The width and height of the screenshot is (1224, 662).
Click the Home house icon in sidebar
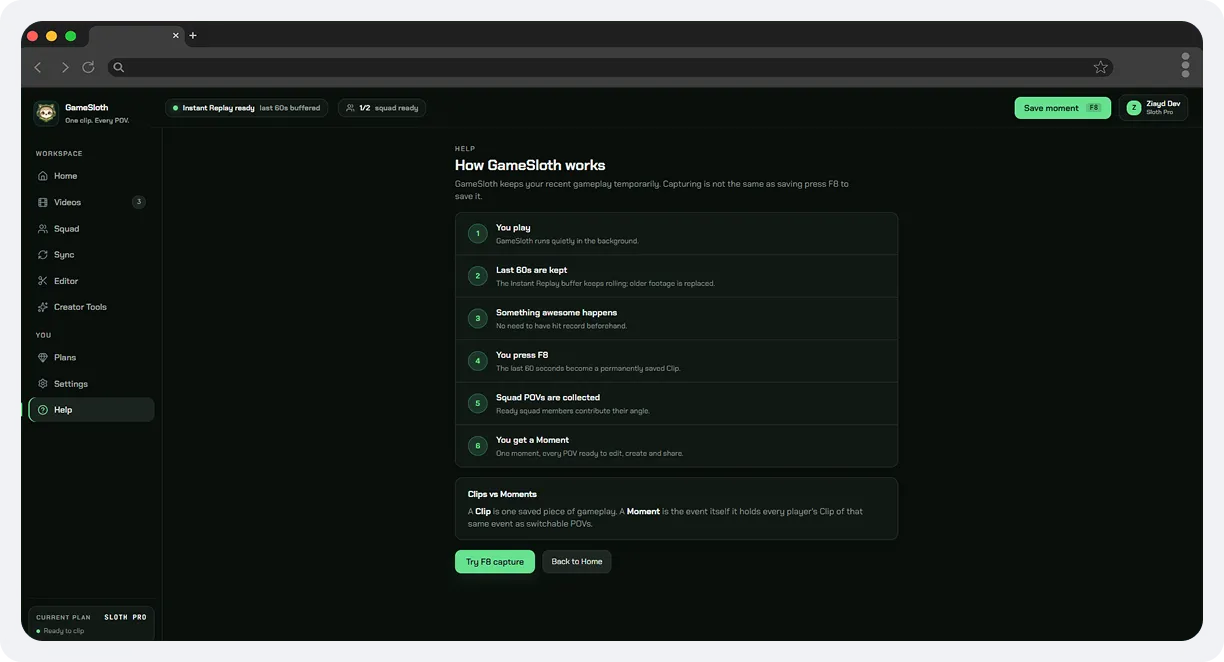click(43, 176)
